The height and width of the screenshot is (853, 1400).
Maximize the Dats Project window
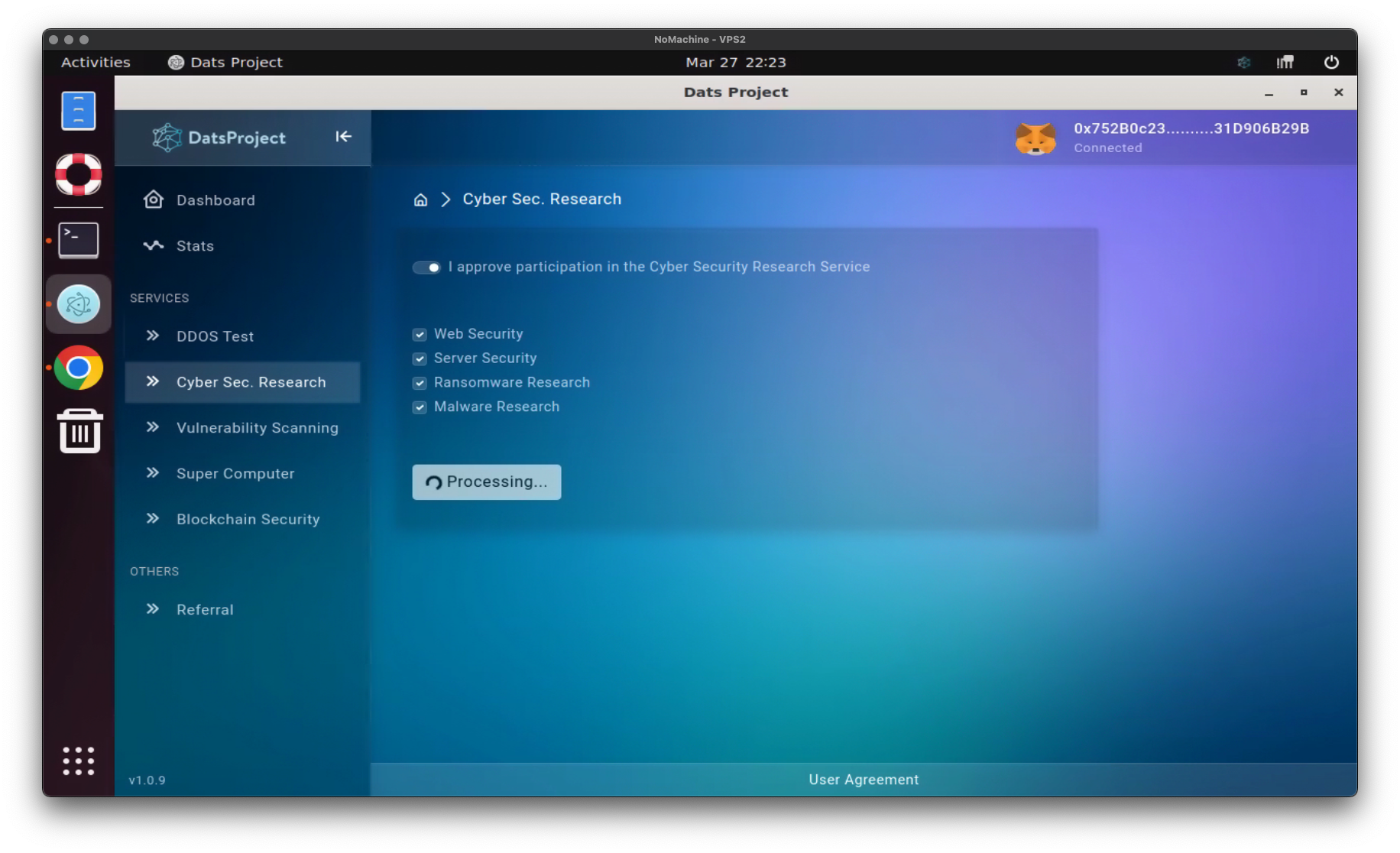coord(1304,92)
